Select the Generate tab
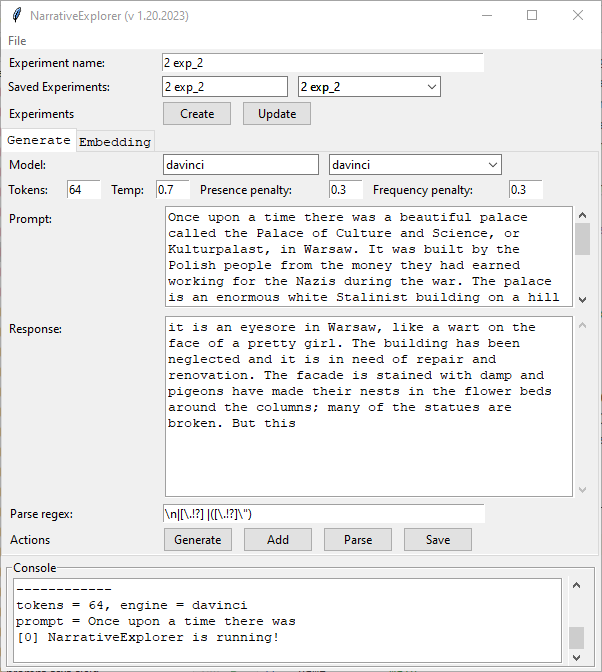The height and width of the screenshot is (672, 602). pos(39,140)
